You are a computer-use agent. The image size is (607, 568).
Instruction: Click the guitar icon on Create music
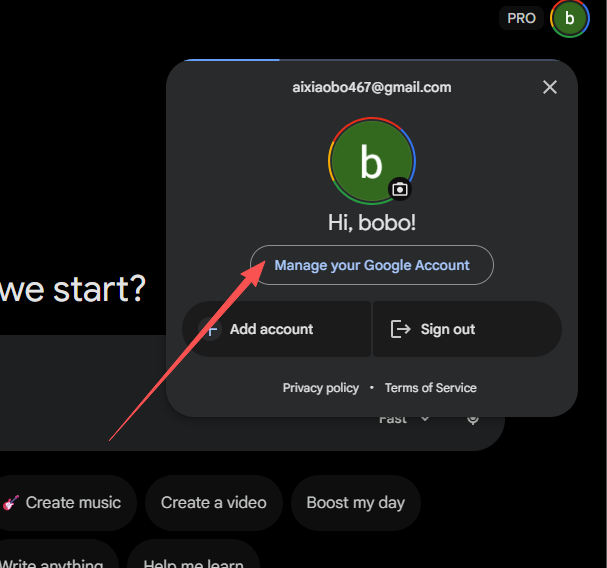click(x=12, y=502)
